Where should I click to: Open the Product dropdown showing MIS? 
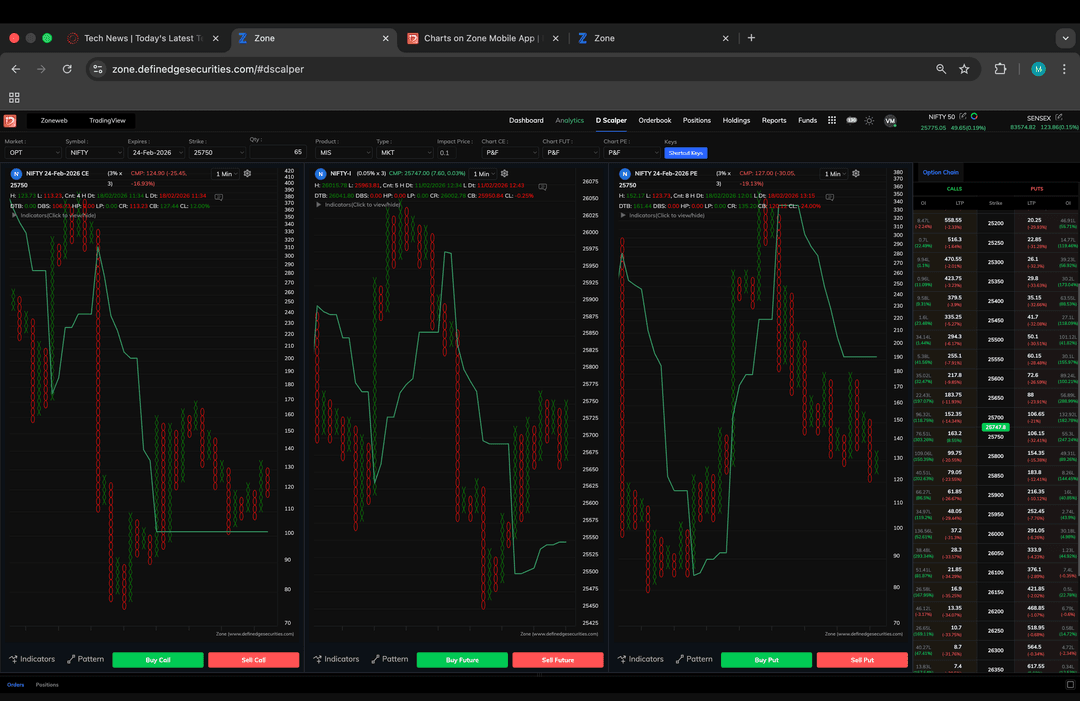click(x=346, y=153)
